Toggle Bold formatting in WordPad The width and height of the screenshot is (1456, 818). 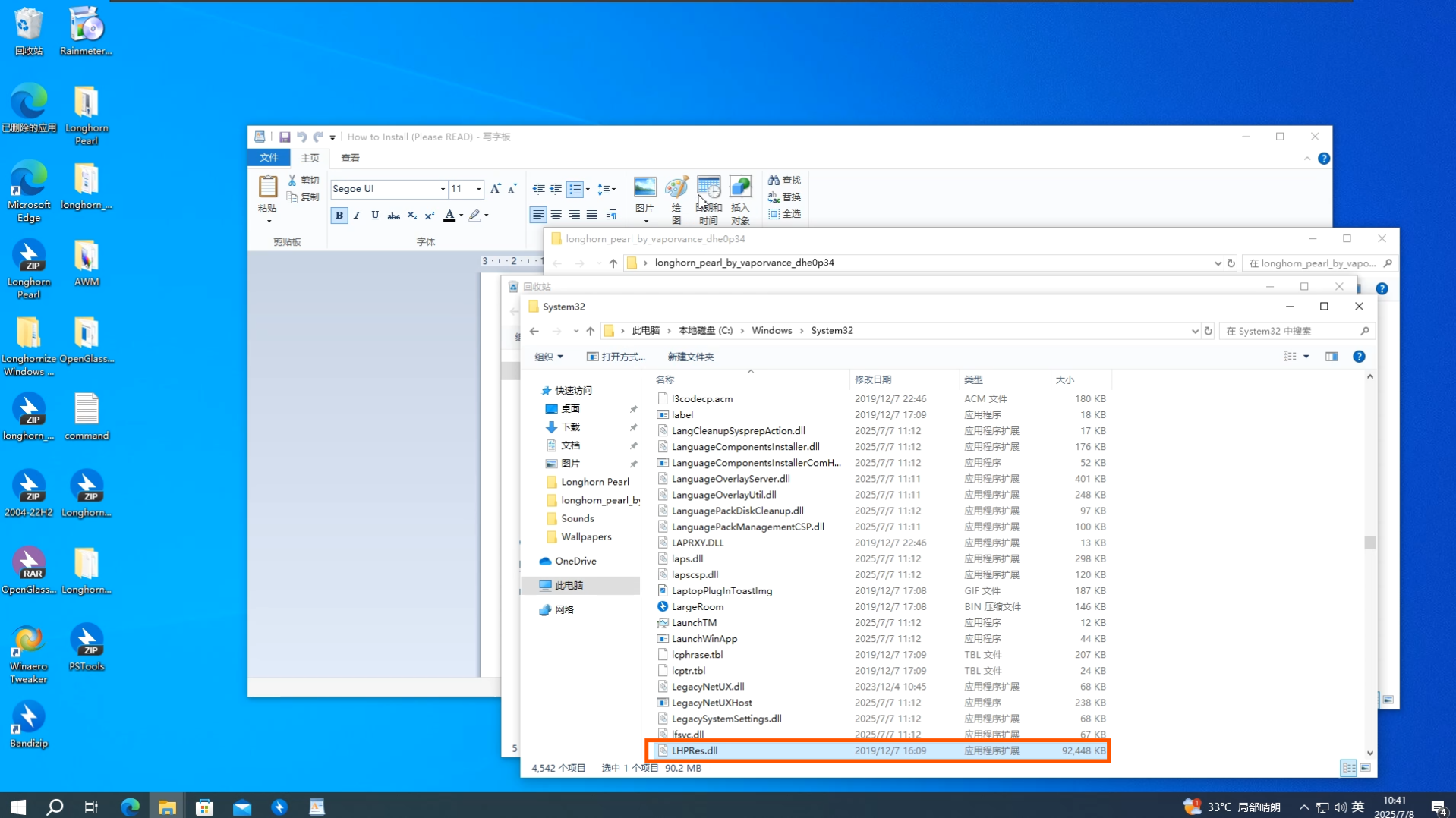point(339,216)
